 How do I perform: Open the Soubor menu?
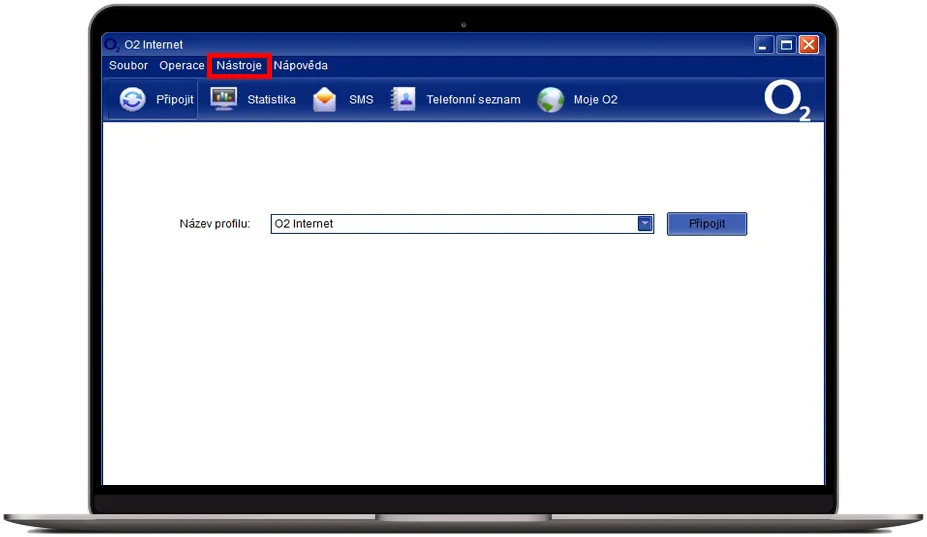click(128, 66)
